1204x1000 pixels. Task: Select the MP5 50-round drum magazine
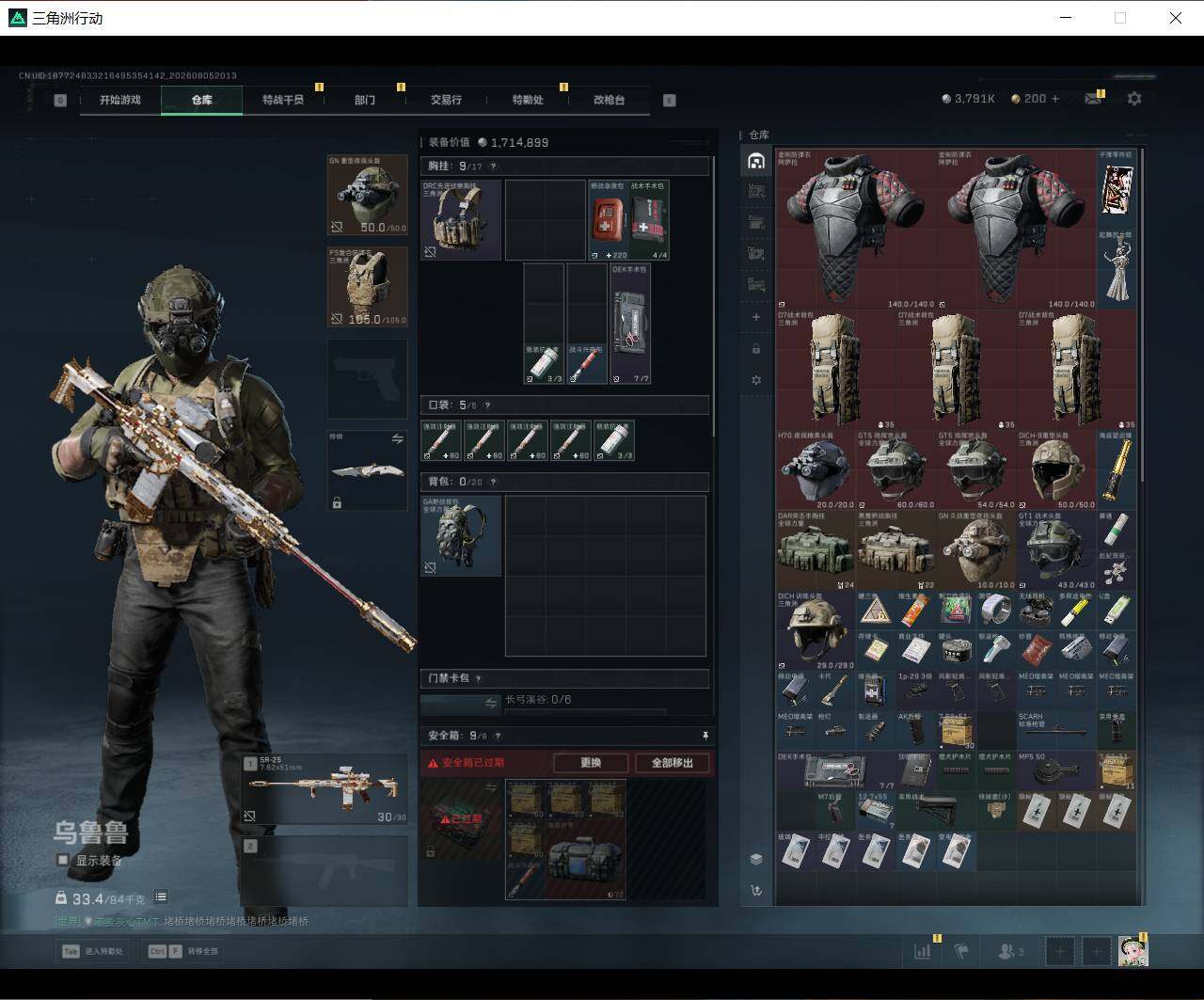(1056, 770)
